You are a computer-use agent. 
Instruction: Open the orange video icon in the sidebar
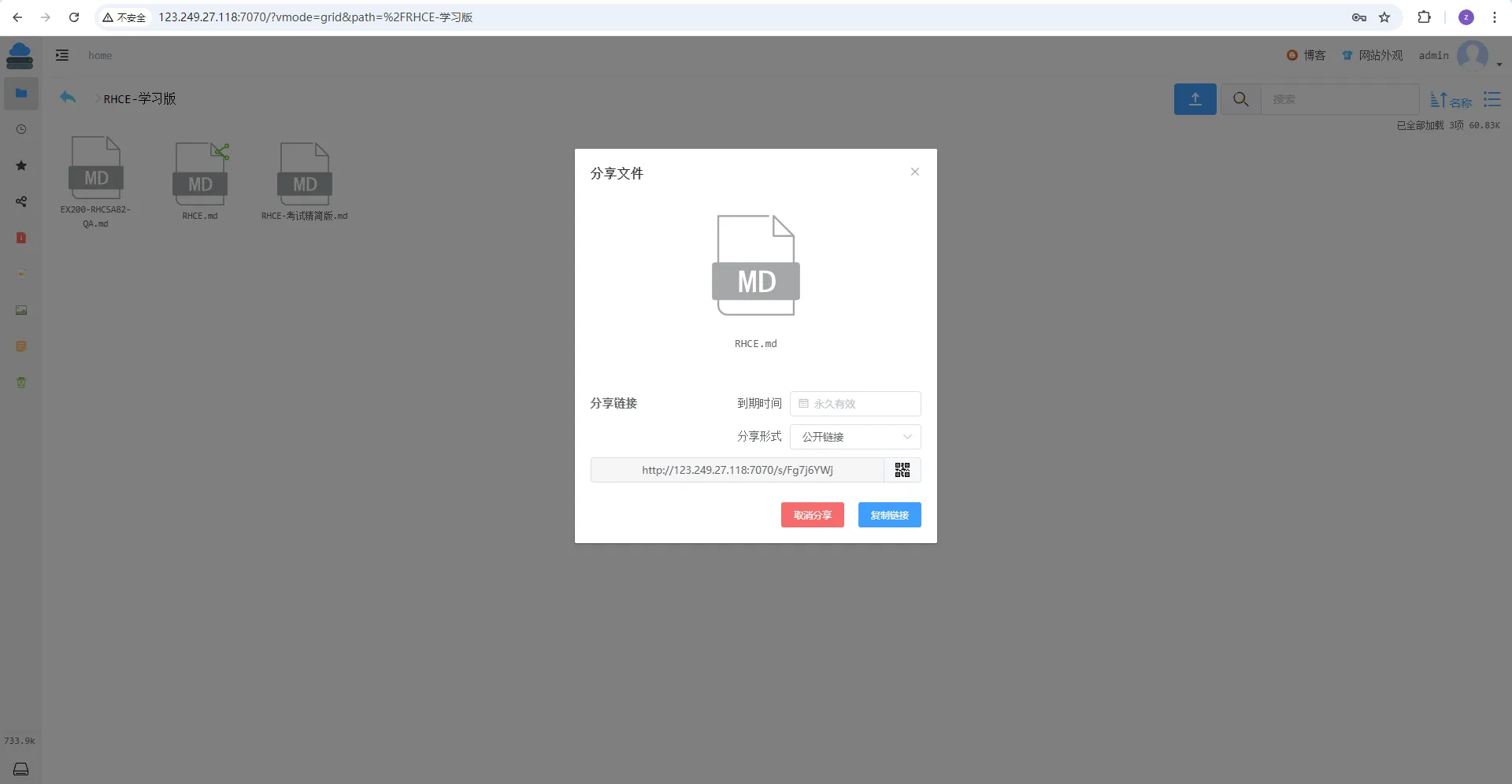pyautogui.click(x=21, y=274)
